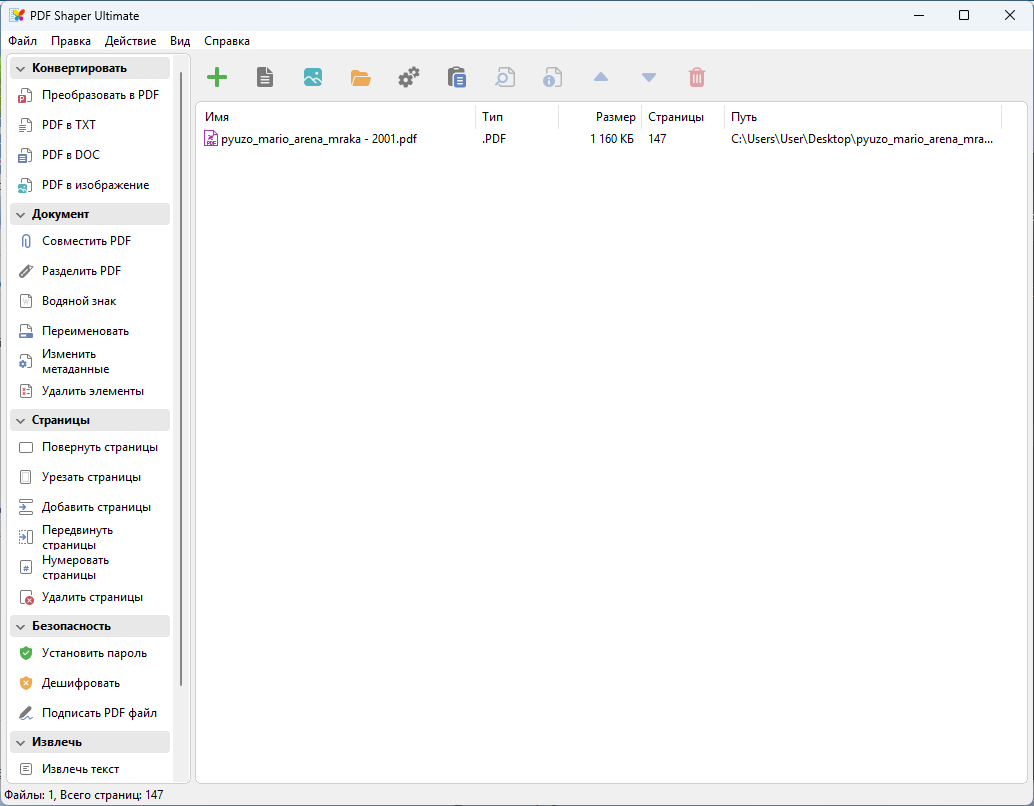Select Разделить PDF in the sidebar
Image resolution: width=1034 pixels, height=806 pixels.
[x=81, y=271]
